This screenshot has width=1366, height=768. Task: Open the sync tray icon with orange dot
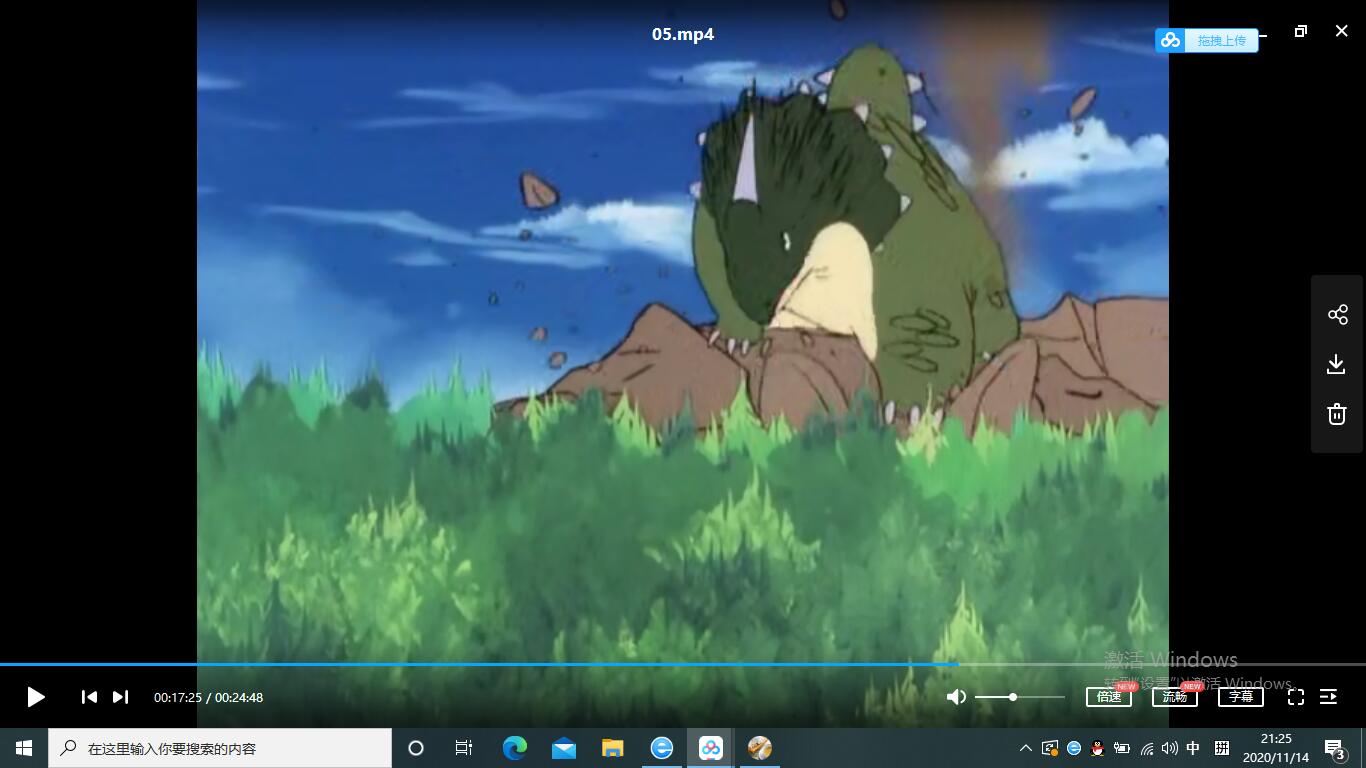1050,748
